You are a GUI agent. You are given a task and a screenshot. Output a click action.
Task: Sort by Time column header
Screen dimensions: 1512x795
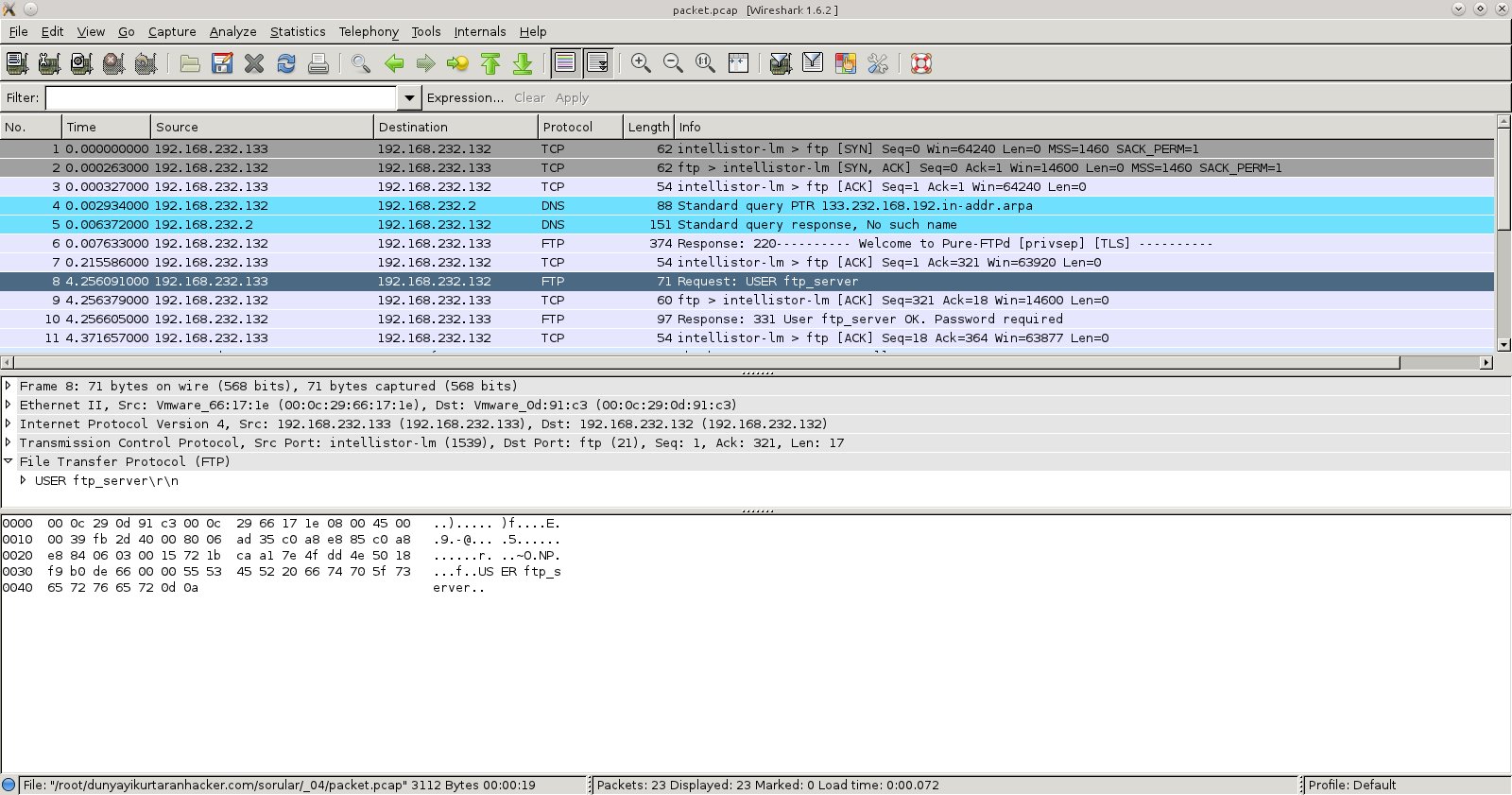pyautogui.click(x=106, y=127)
